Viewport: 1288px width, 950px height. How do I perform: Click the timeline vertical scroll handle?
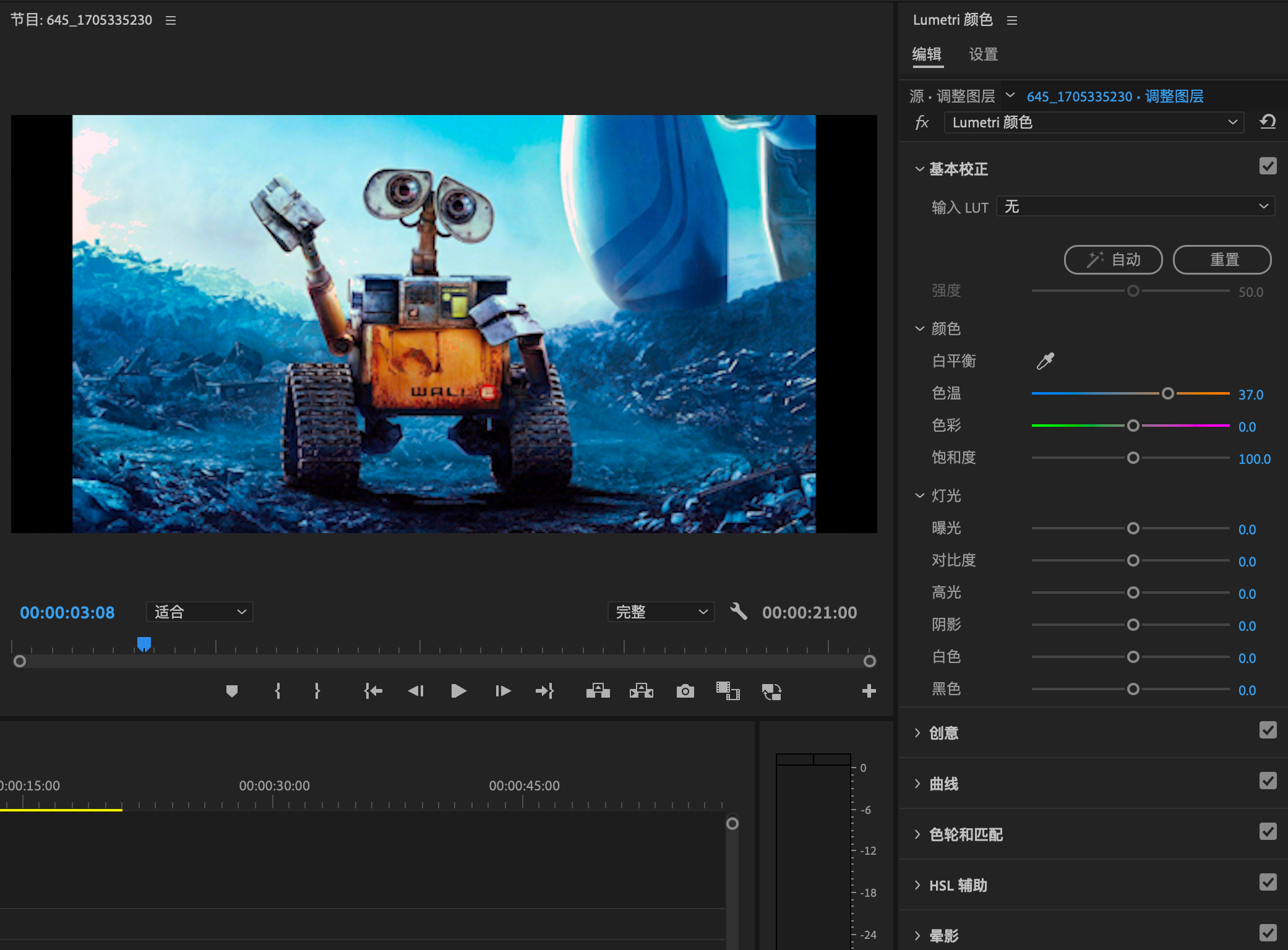click(x=732, y=823)
